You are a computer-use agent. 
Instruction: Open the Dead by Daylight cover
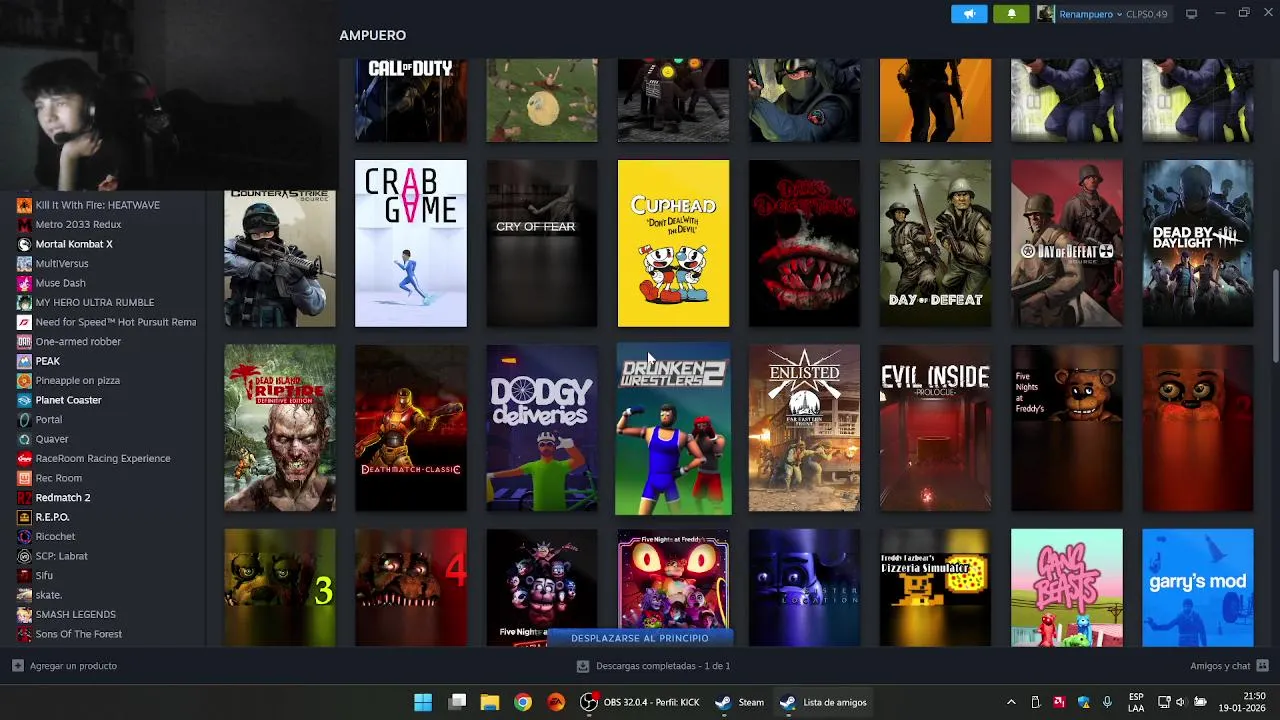1198,243
